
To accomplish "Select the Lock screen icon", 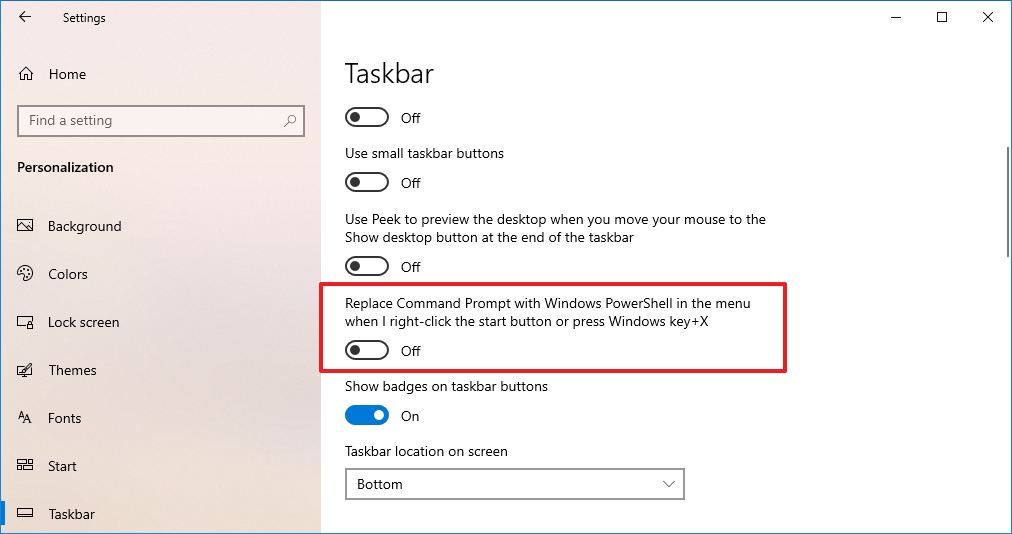I will tap(26, 322).
